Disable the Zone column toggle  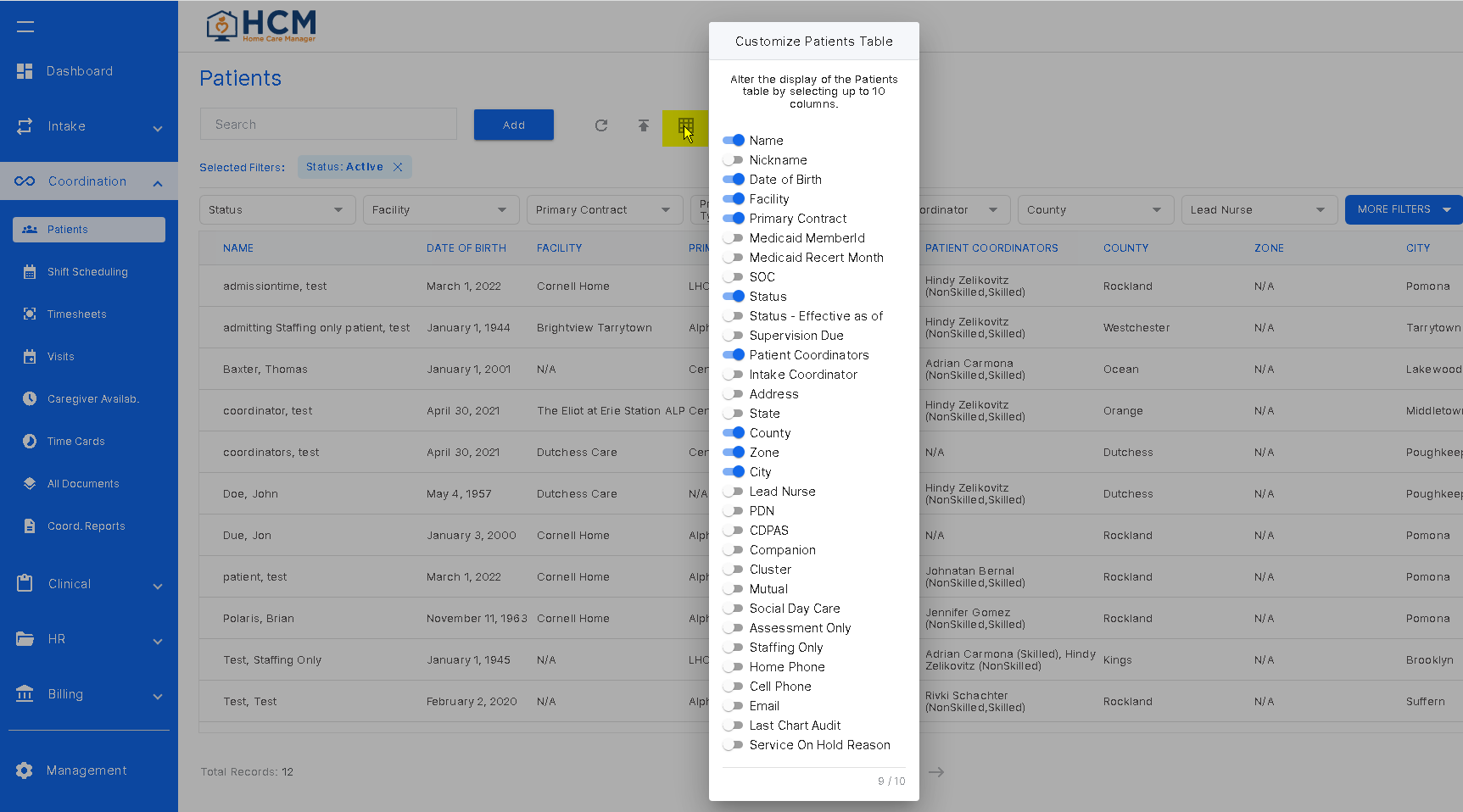pos(734,453)
